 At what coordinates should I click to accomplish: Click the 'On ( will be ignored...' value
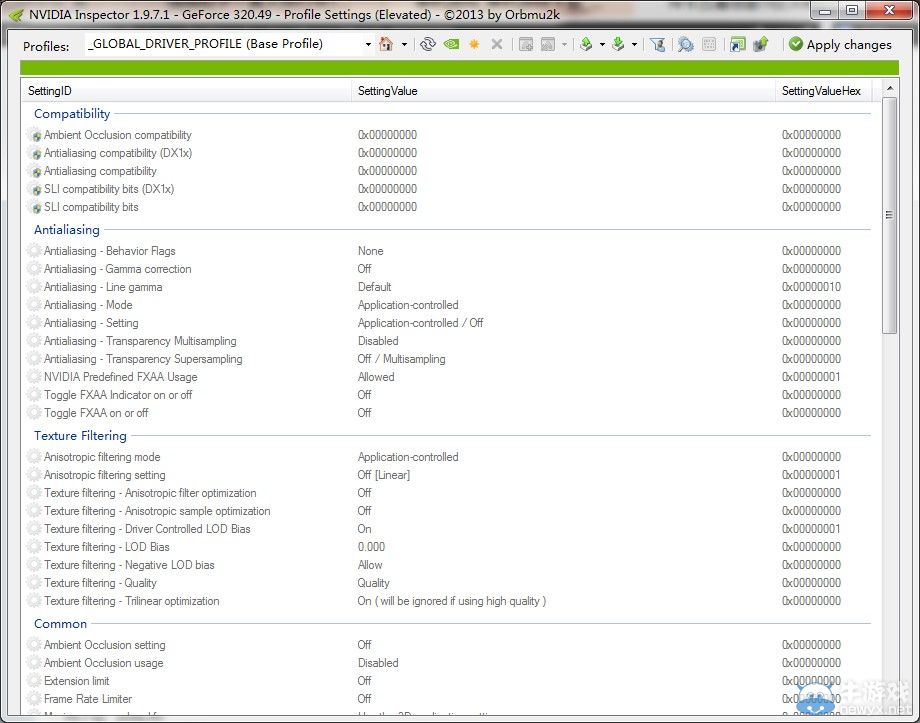point(452,601)
